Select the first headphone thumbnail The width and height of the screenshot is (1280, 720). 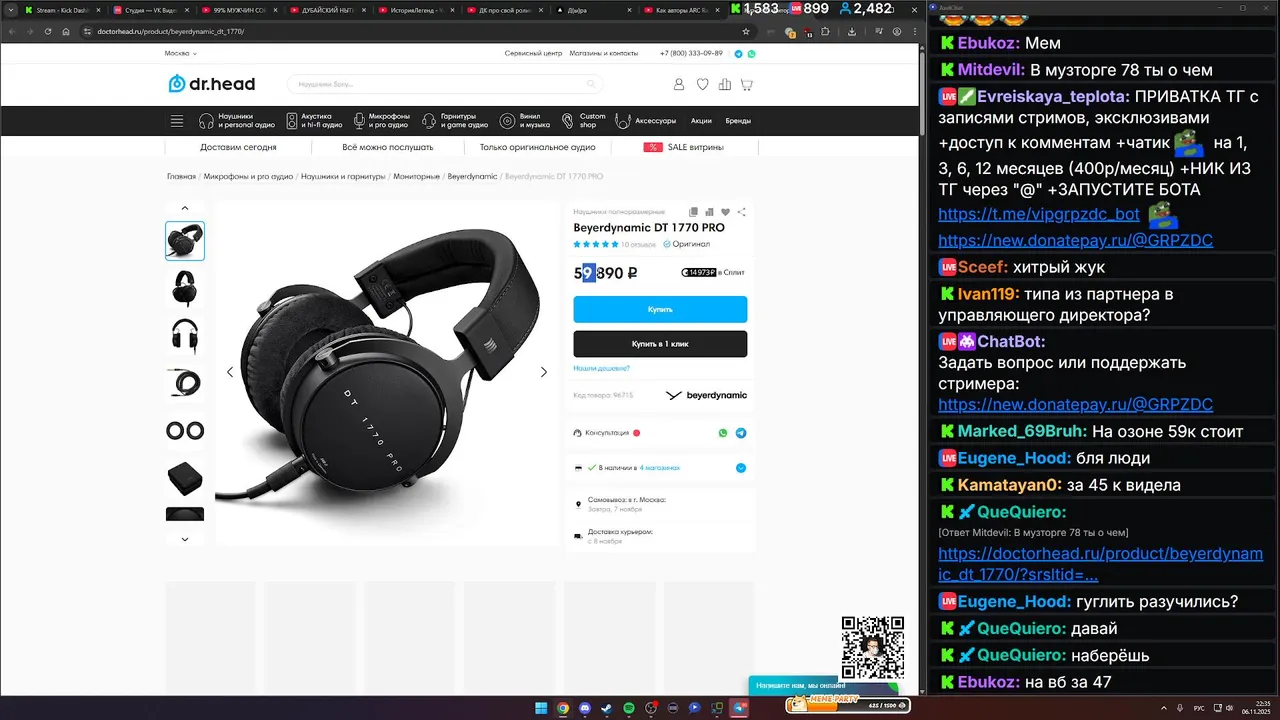tap(185, 241)
